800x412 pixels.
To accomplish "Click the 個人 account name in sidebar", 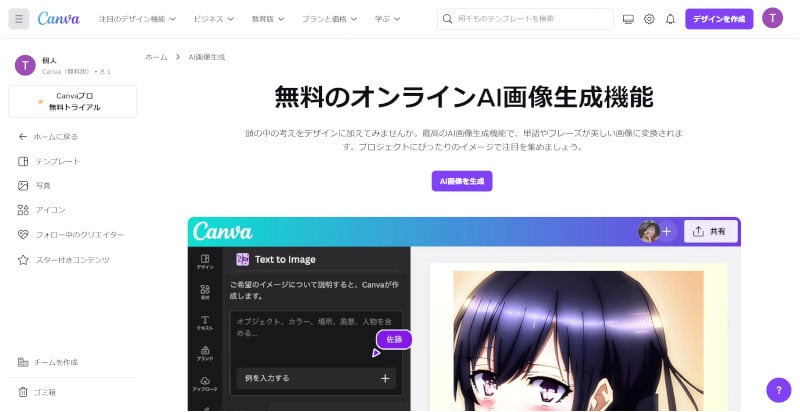I will [49, 61].
